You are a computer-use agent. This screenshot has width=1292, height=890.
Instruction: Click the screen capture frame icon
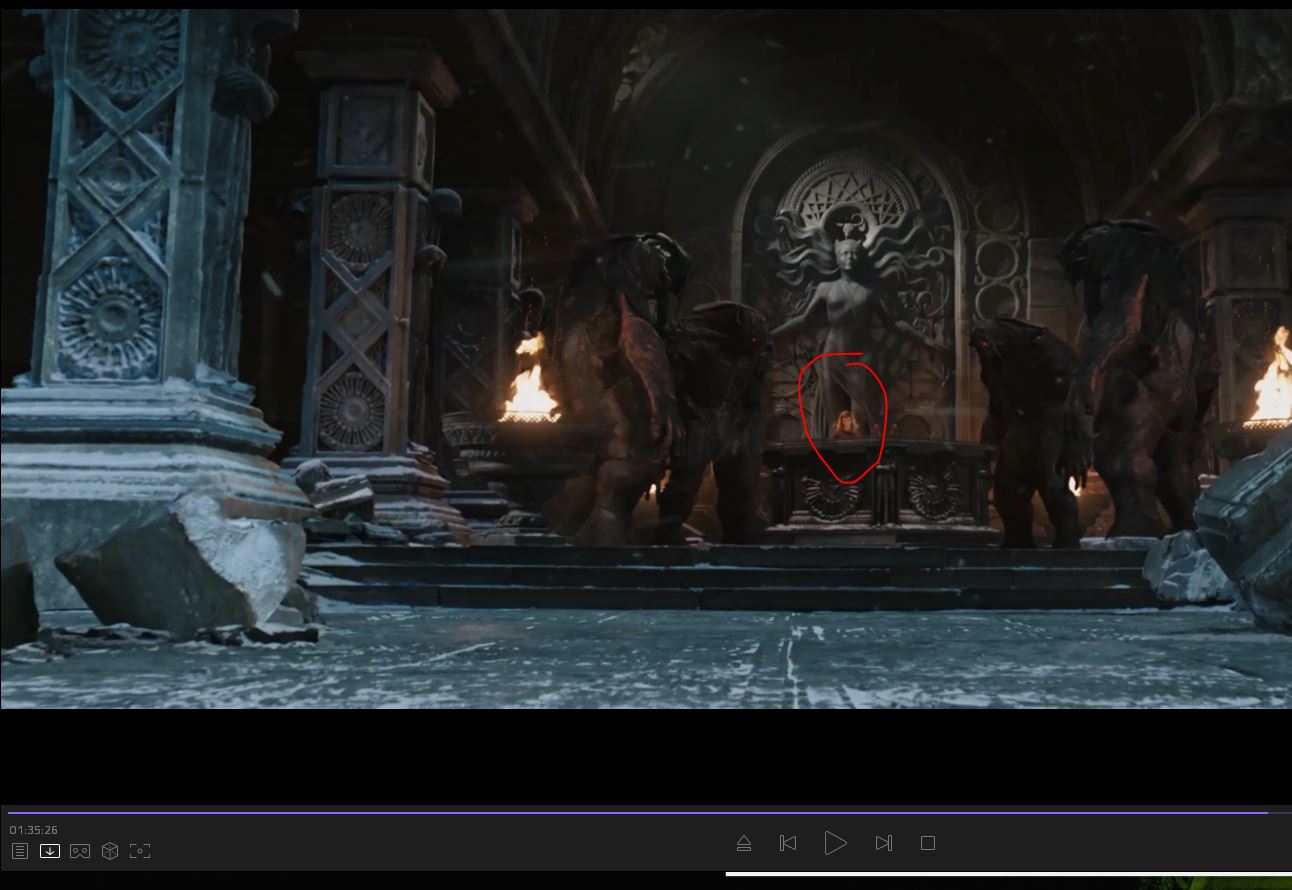140,851
